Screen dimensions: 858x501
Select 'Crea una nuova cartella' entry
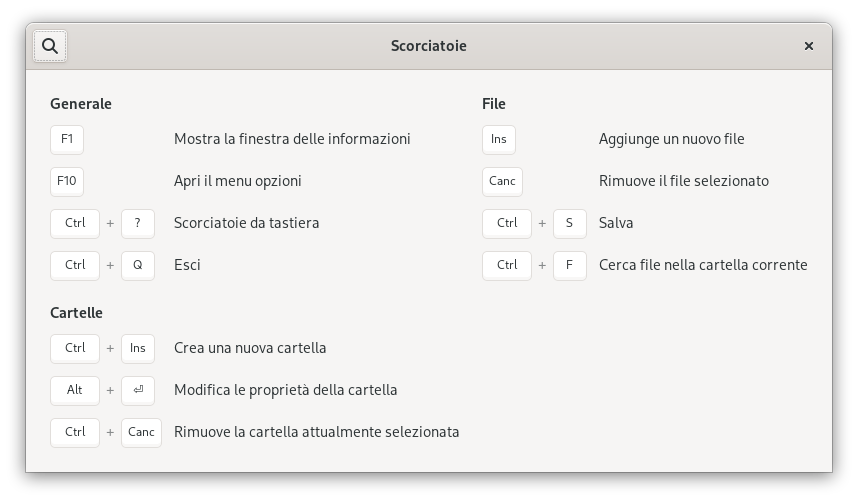click(x=250, y=348)
